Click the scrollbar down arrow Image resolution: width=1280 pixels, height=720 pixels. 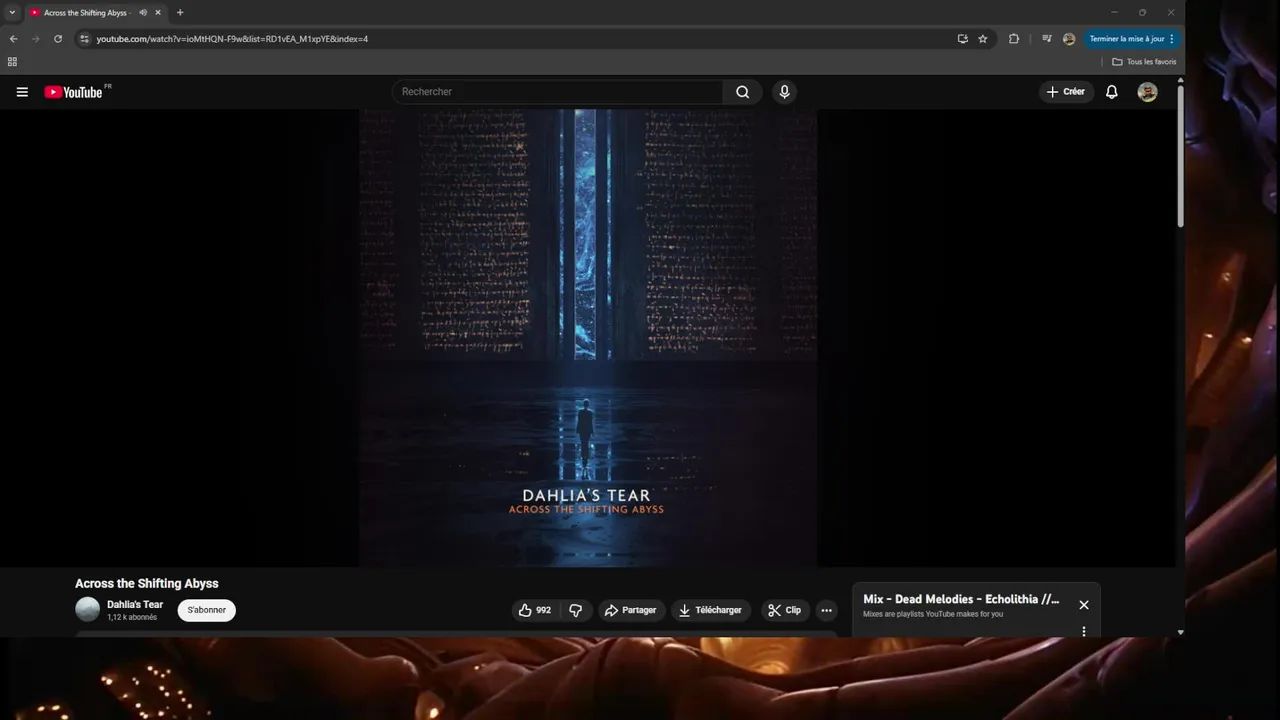(x=1180, y=632)
